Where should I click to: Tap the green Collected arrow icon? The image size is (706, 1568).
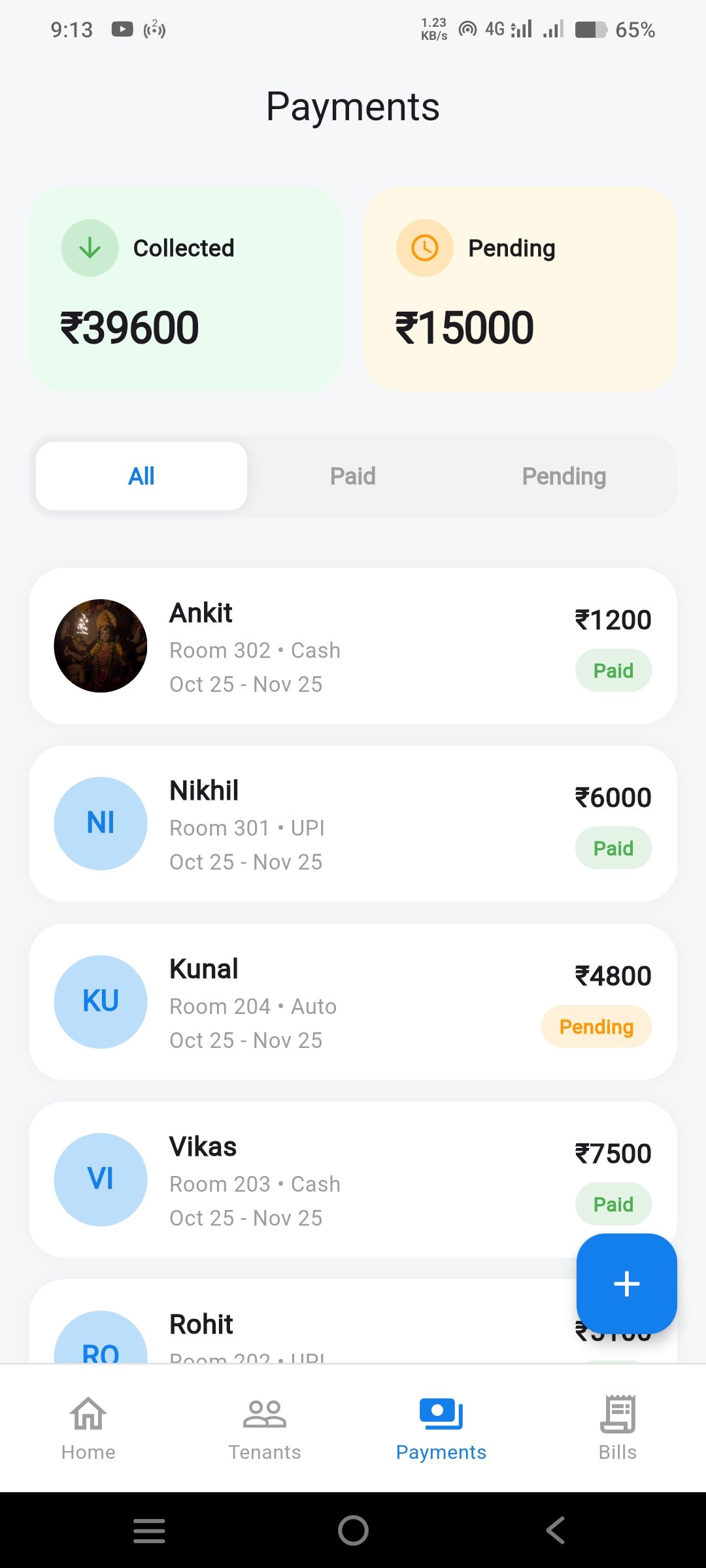pyautogui.click(x=90, y=248)
